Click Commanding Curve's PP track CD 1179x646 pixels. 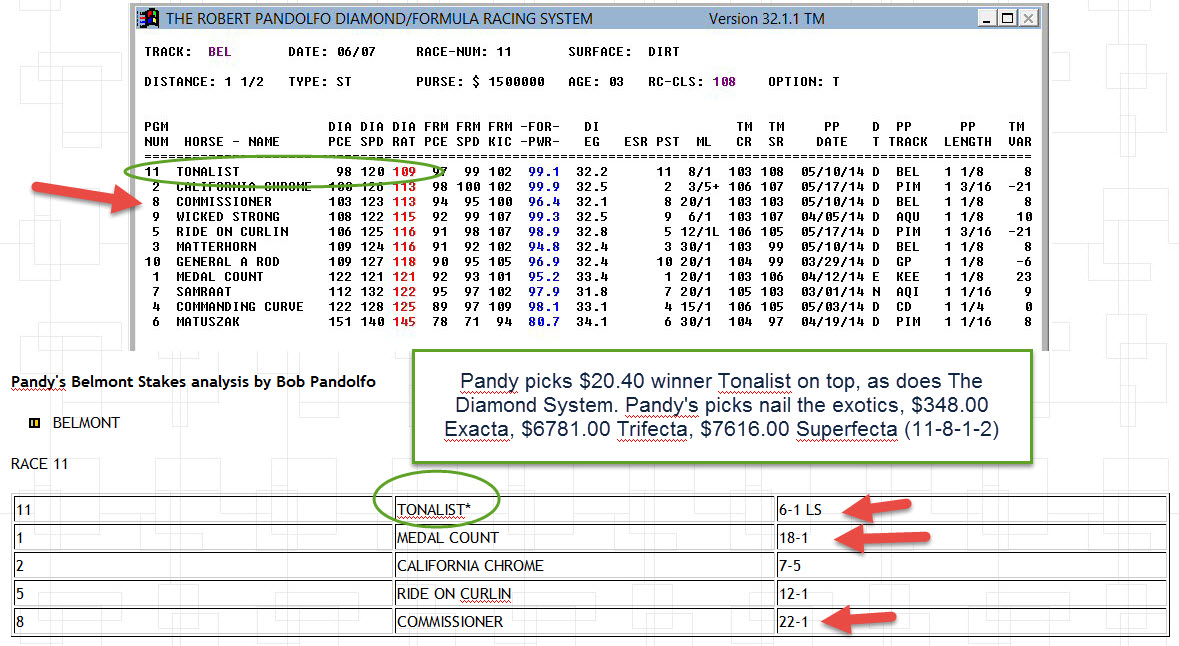pos(904,307)
